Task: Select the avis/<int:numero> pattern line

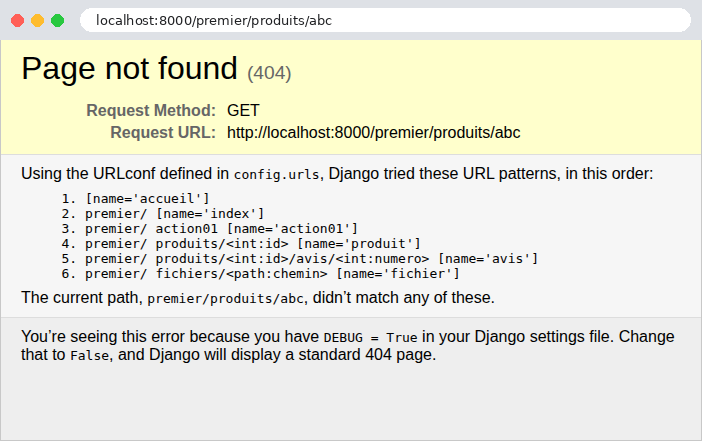Action: (312, 259)
